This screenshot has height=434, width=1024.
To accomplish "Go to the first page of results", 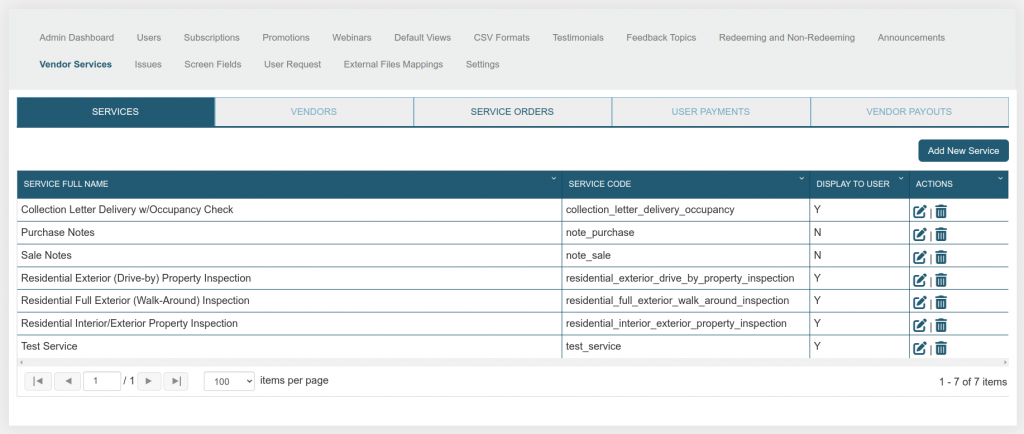I will (x=37, y=381).
